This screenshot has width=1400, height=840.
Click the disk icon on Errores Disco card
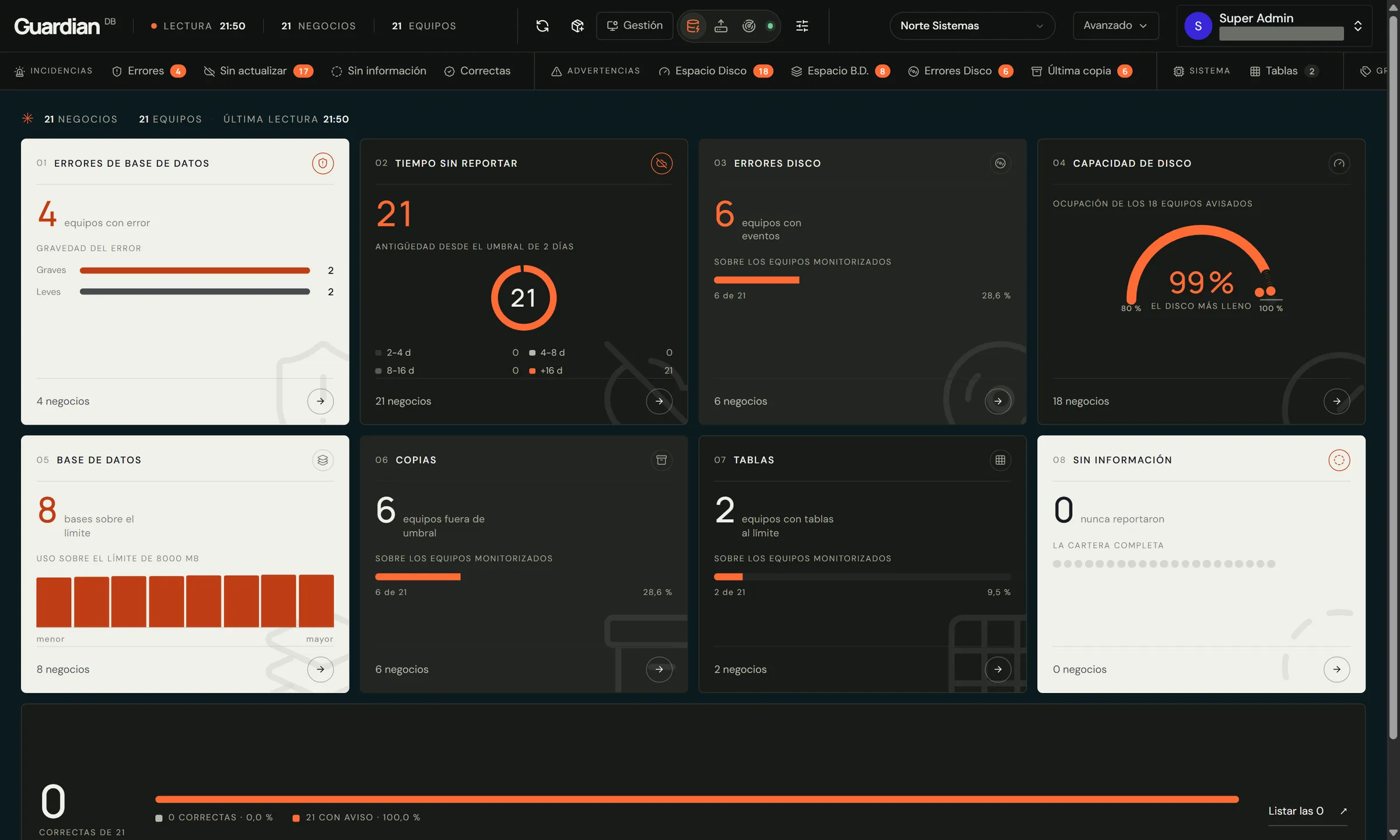[1000, 163]
